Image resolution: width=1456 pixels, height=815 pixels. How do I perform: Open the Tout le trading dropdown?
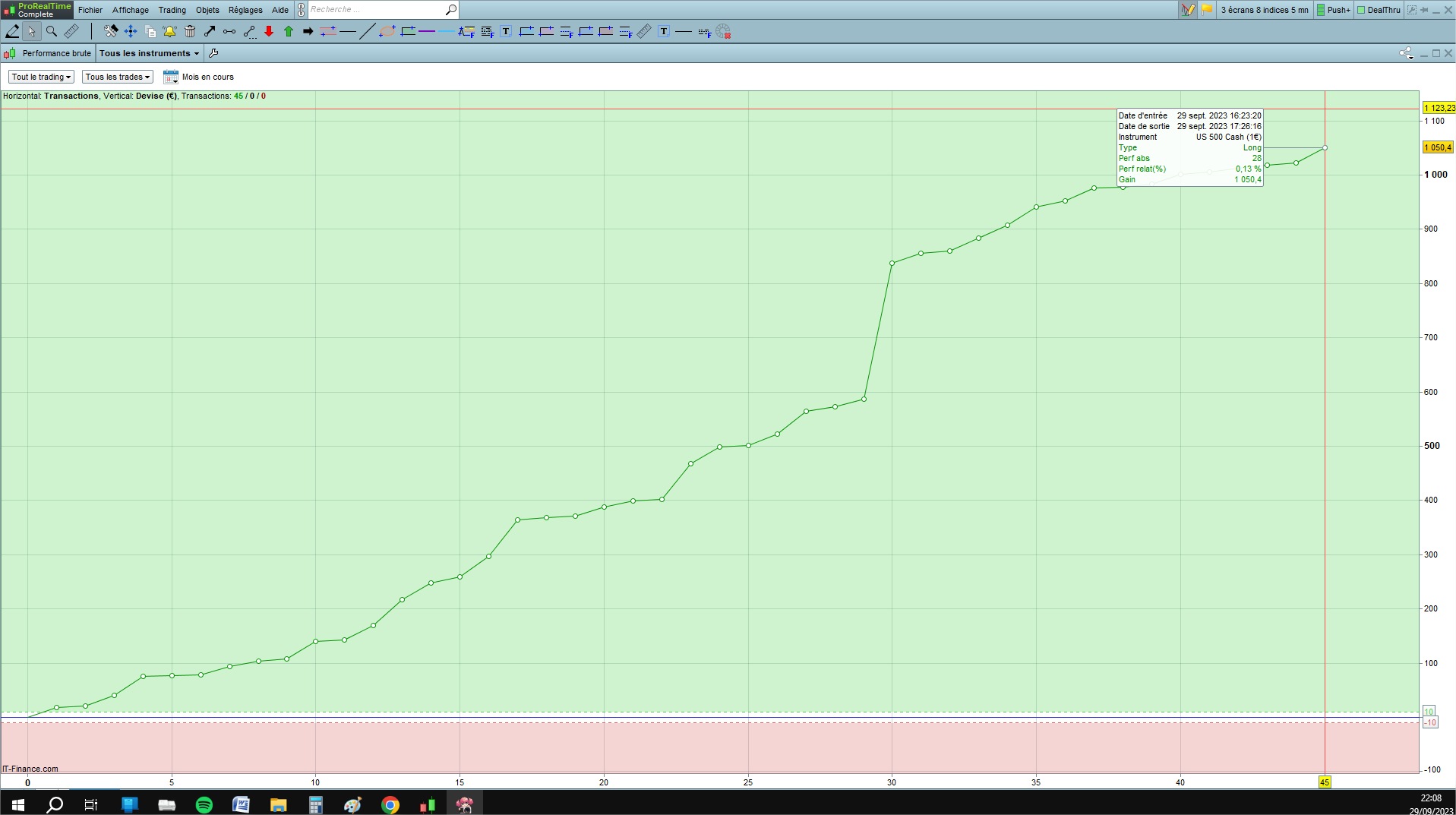coord(41,77)
